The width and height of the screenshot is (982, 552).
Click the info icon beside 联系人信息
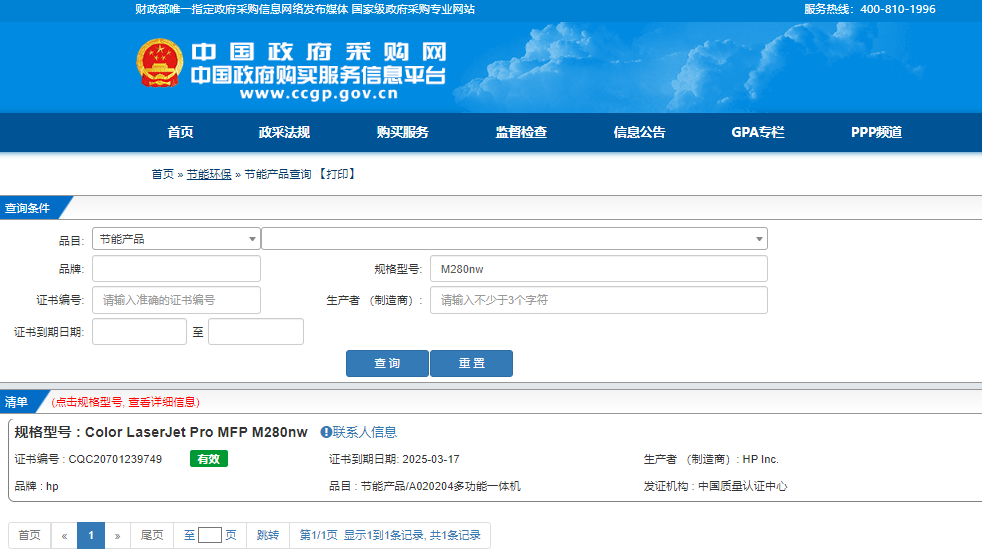(326, 432)
